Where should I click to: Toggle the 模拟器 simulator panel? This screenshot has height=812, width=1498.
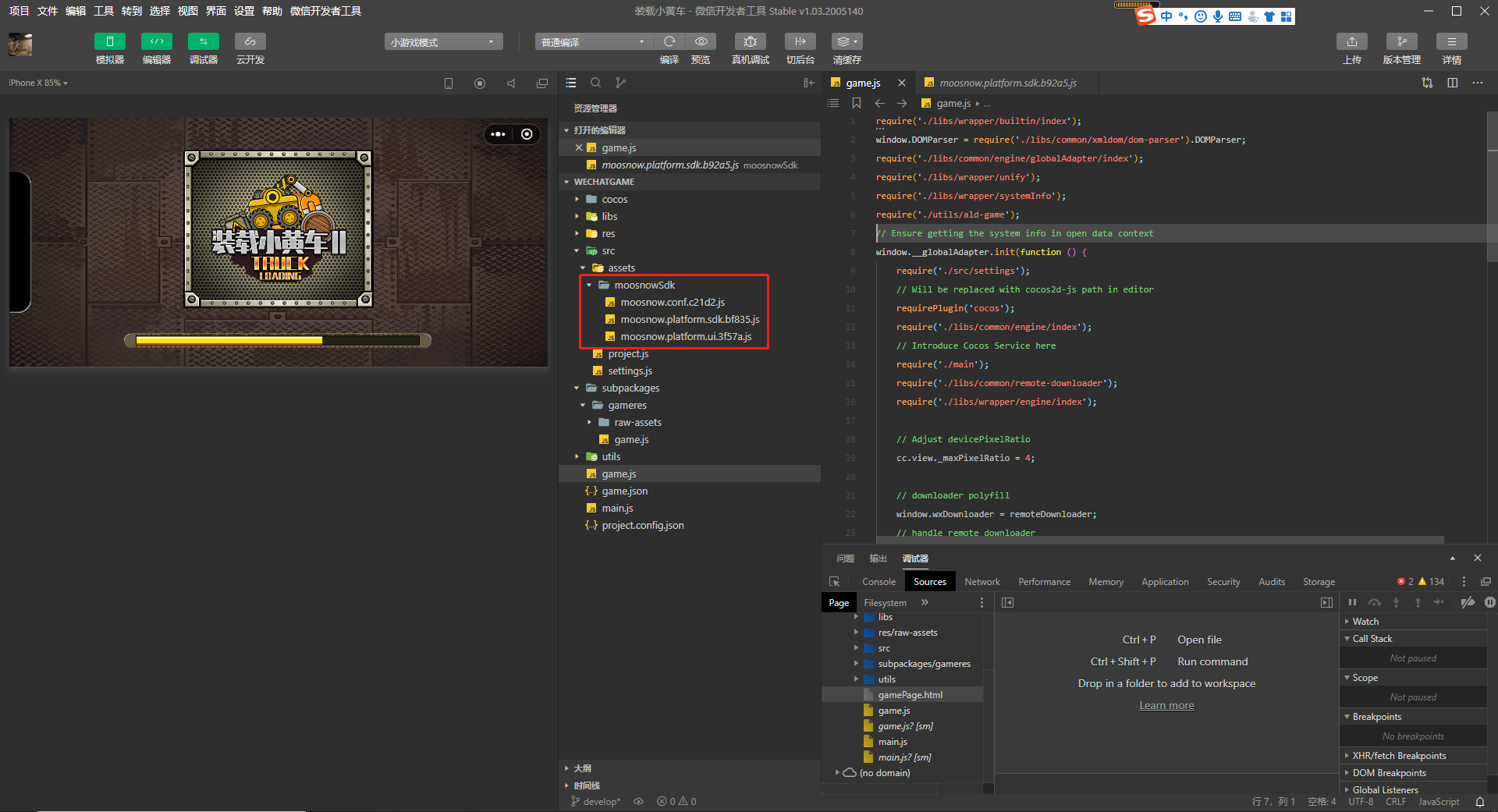pyautogui.click(x=109, y=41)
